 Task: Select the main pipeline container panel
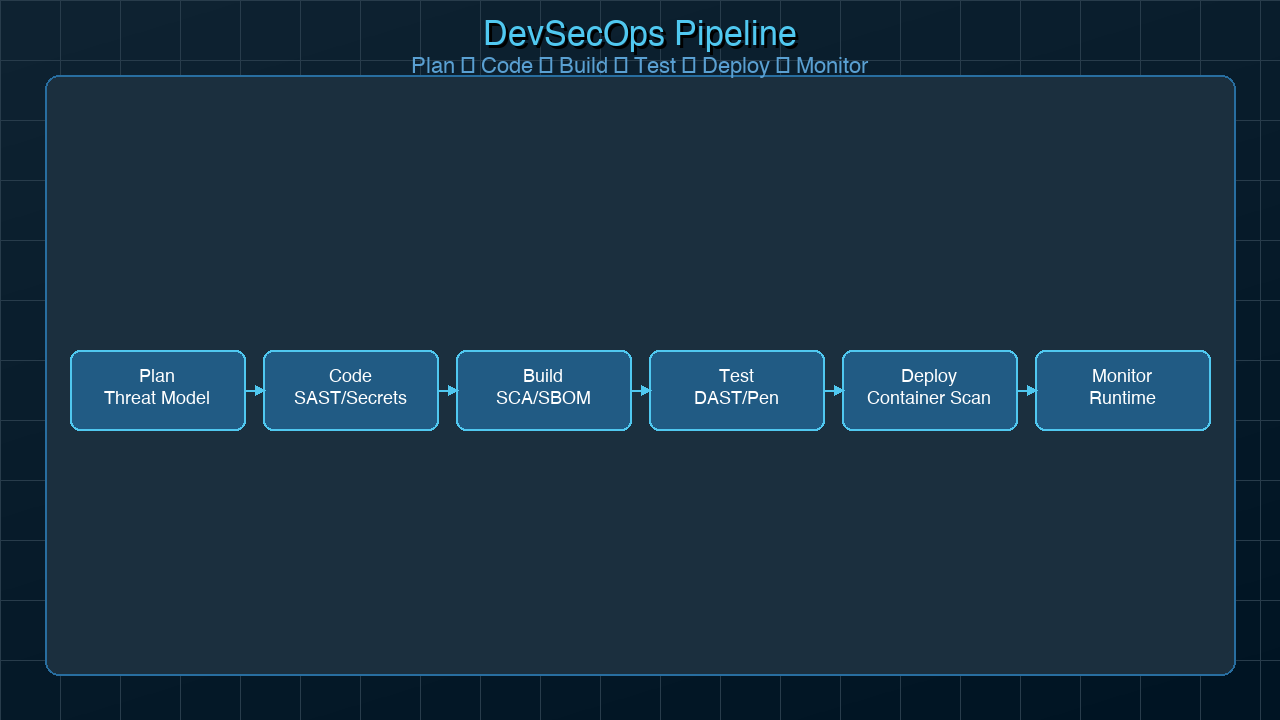tap(640, 200)
